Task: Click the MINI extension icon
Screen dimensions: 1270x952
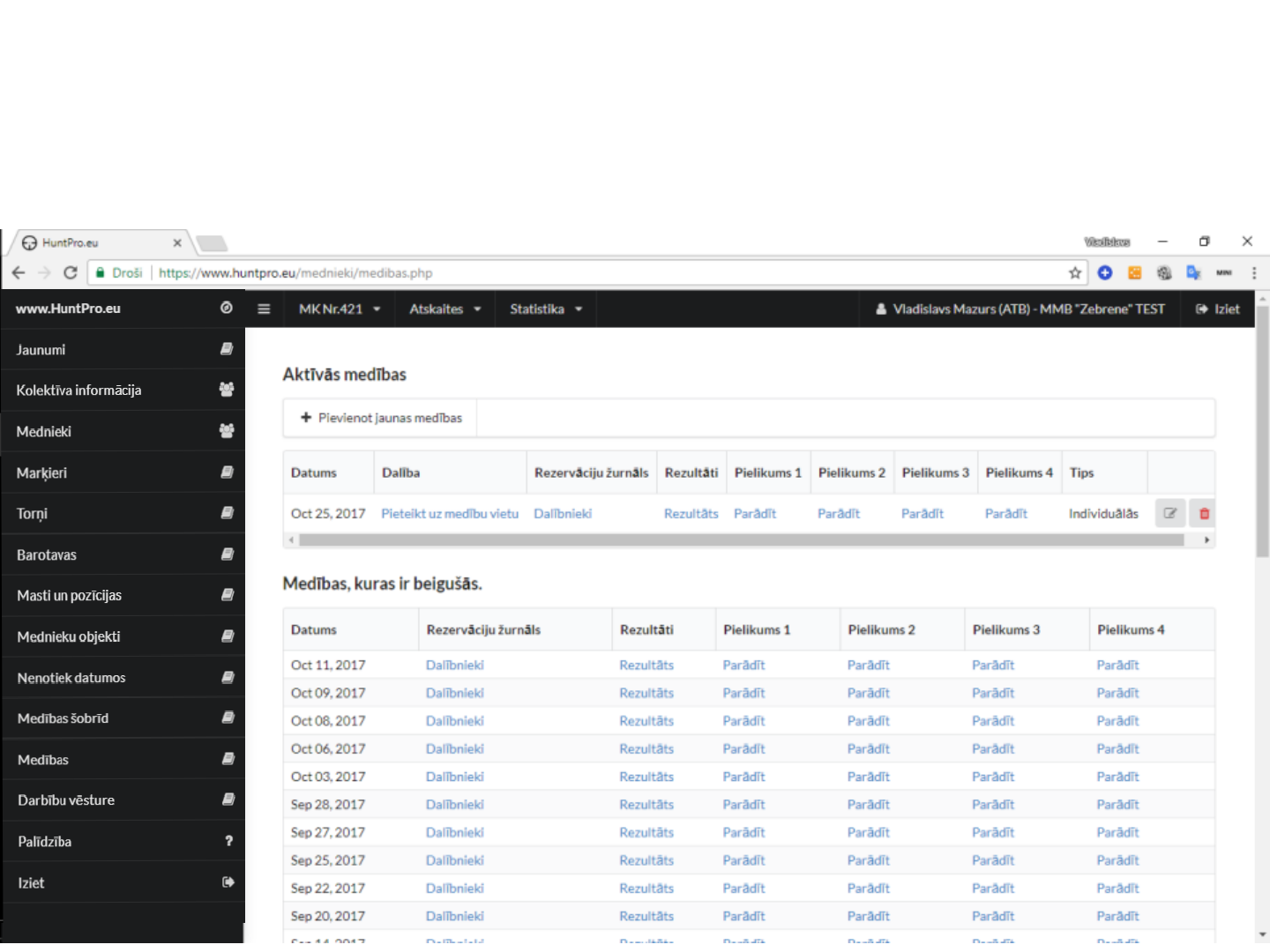Action: click(1224, 273)
